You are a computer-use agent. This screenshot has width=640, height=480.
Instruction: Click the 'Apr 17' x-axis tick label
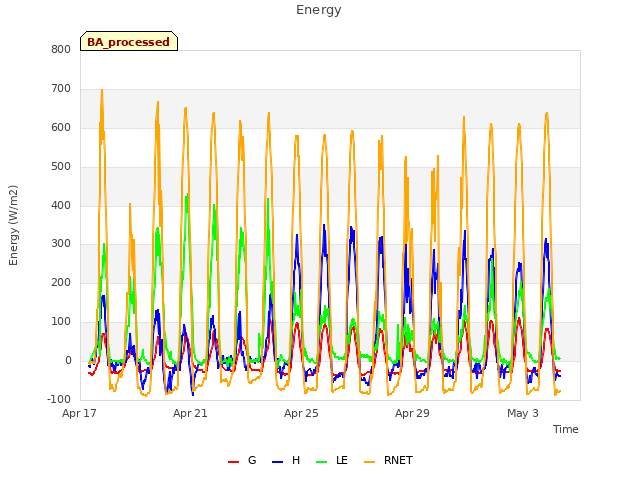79,413
